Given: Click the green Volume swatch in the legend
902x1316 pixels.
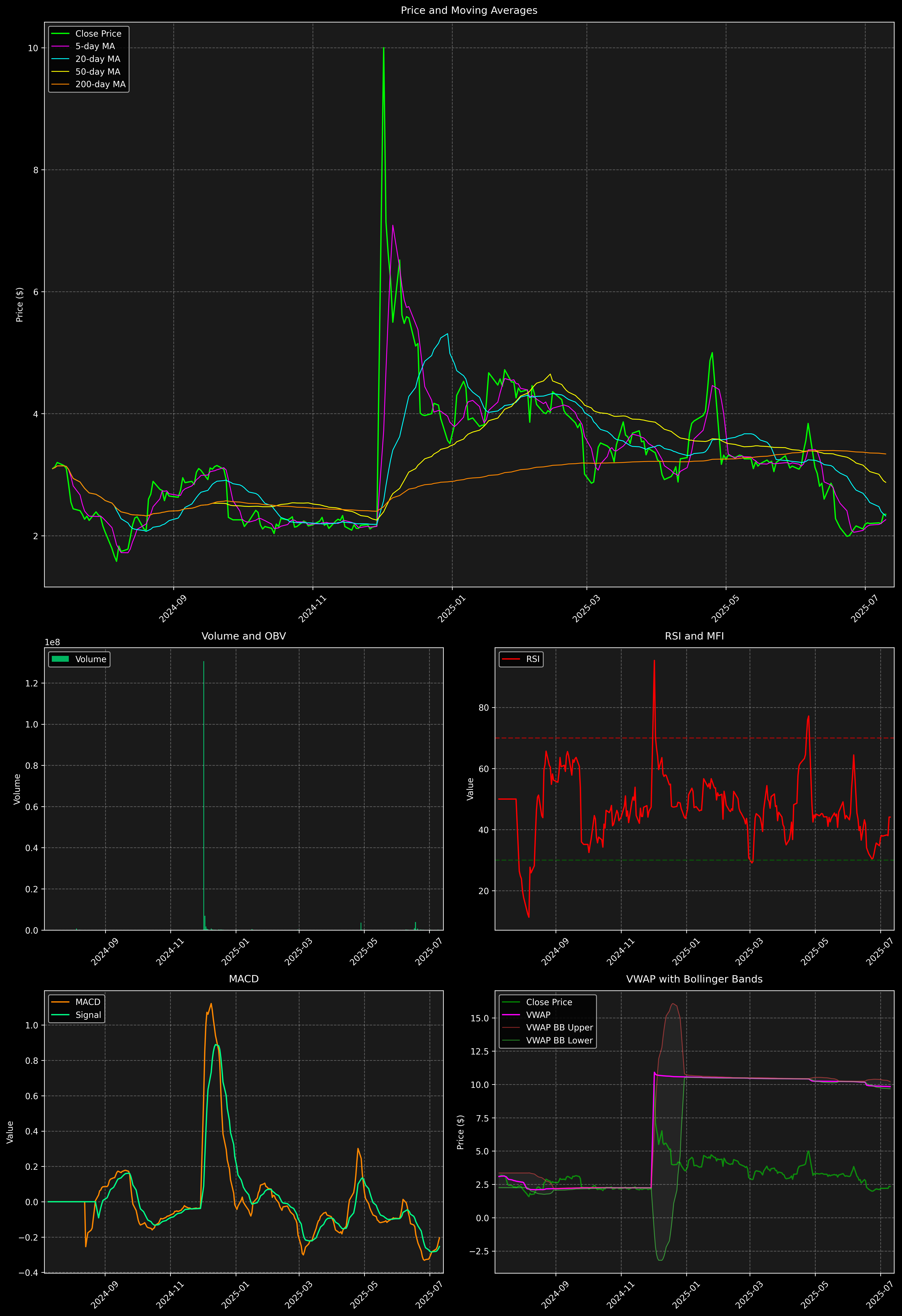Looking at the screenshot, I should pyautogui.click(x=60, y=659).
